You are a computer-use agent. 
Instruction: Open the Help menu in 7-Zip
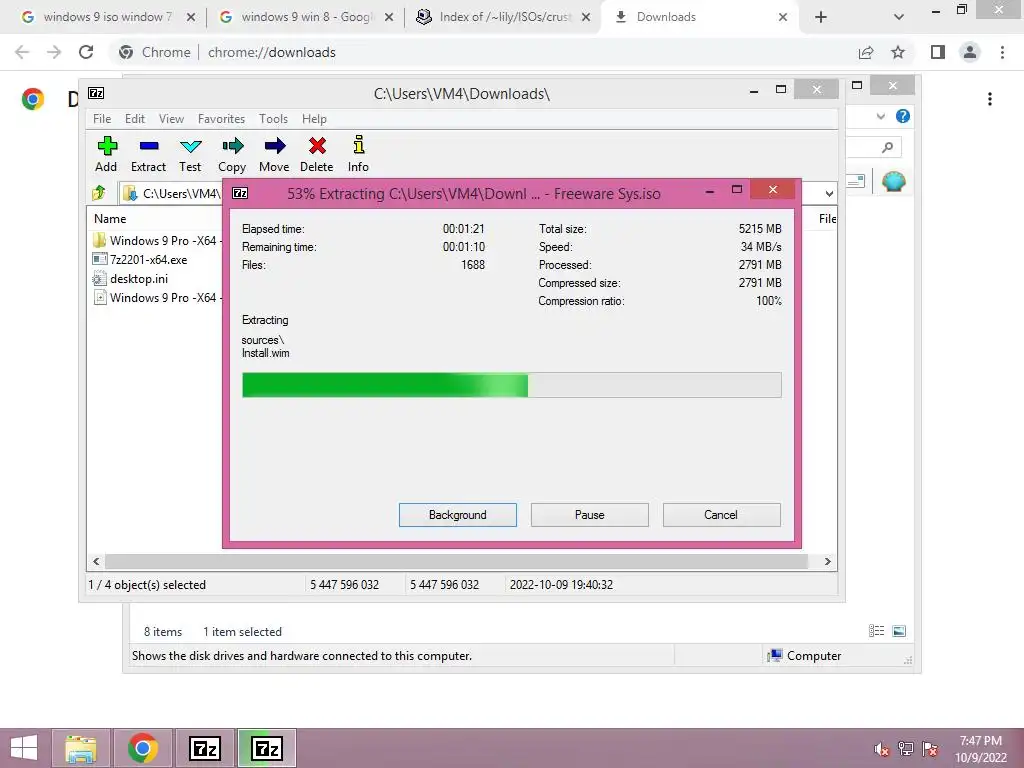pos(314,119)
